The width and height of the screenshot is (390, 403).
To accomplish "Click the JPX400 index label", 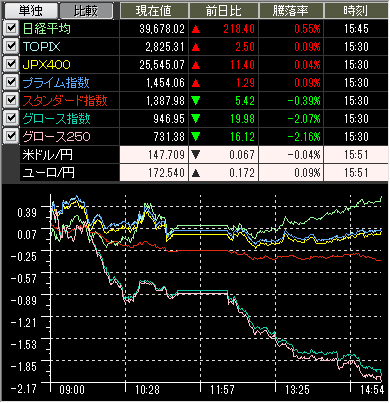I will [x=46, y=65].
